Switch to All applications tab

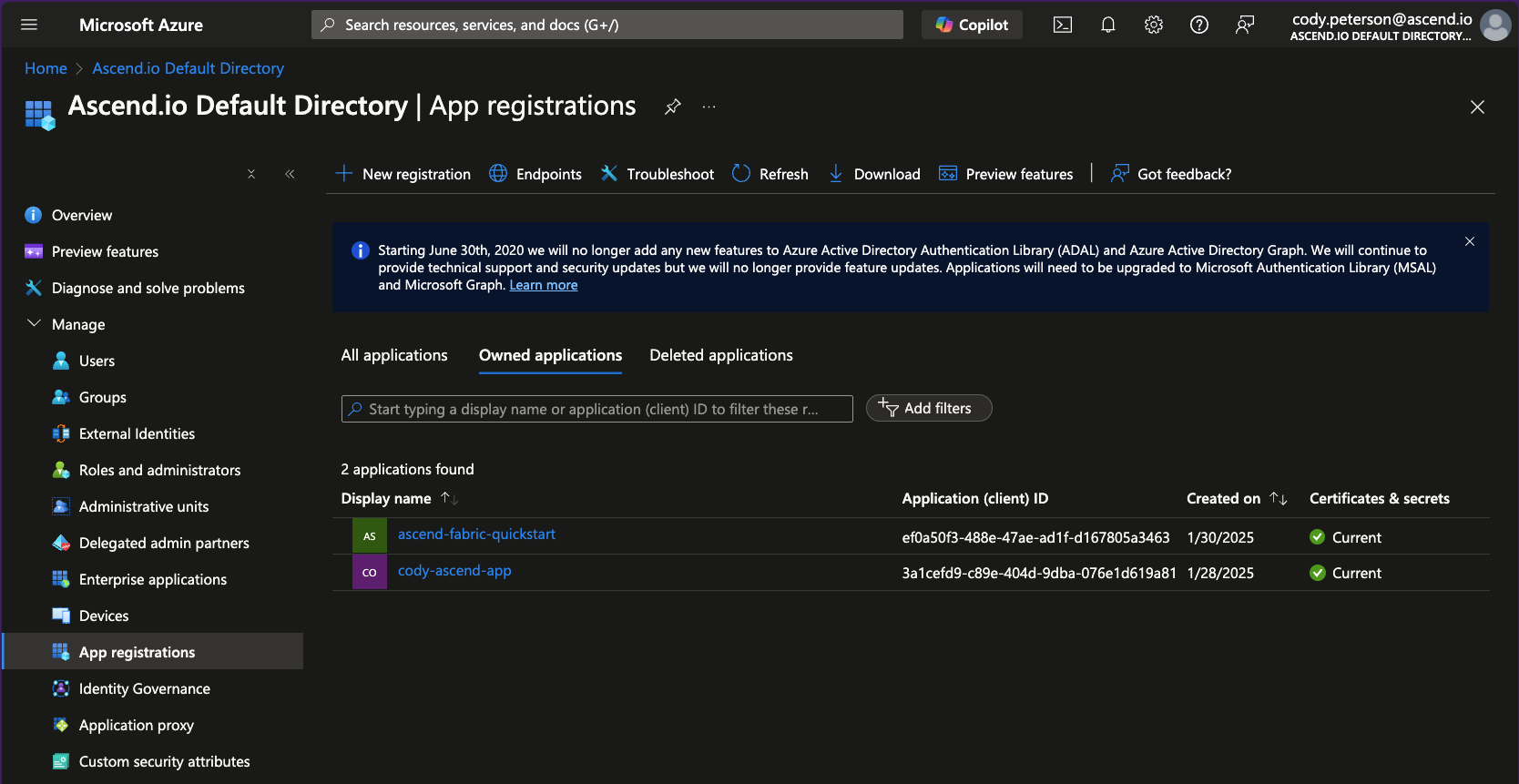point(394,355)
